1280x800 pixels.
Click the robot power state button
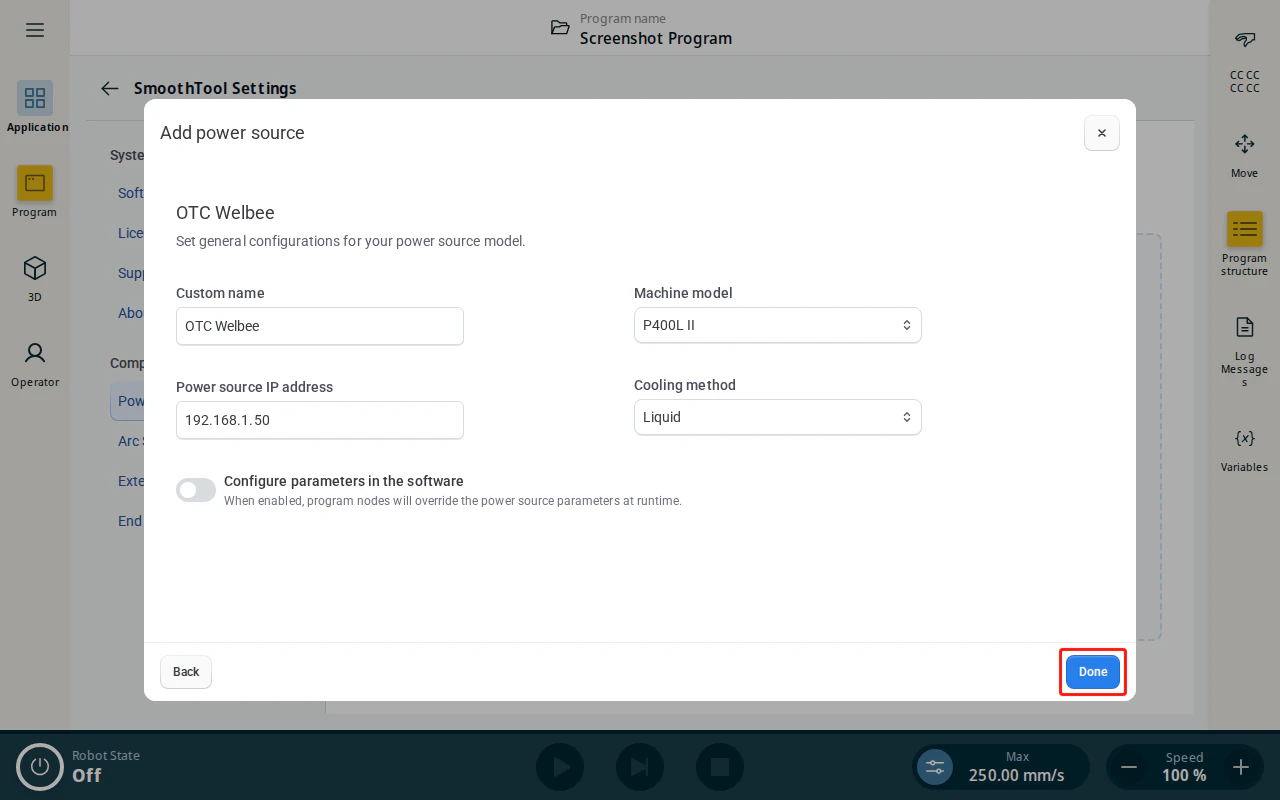[x=40, y=767]
